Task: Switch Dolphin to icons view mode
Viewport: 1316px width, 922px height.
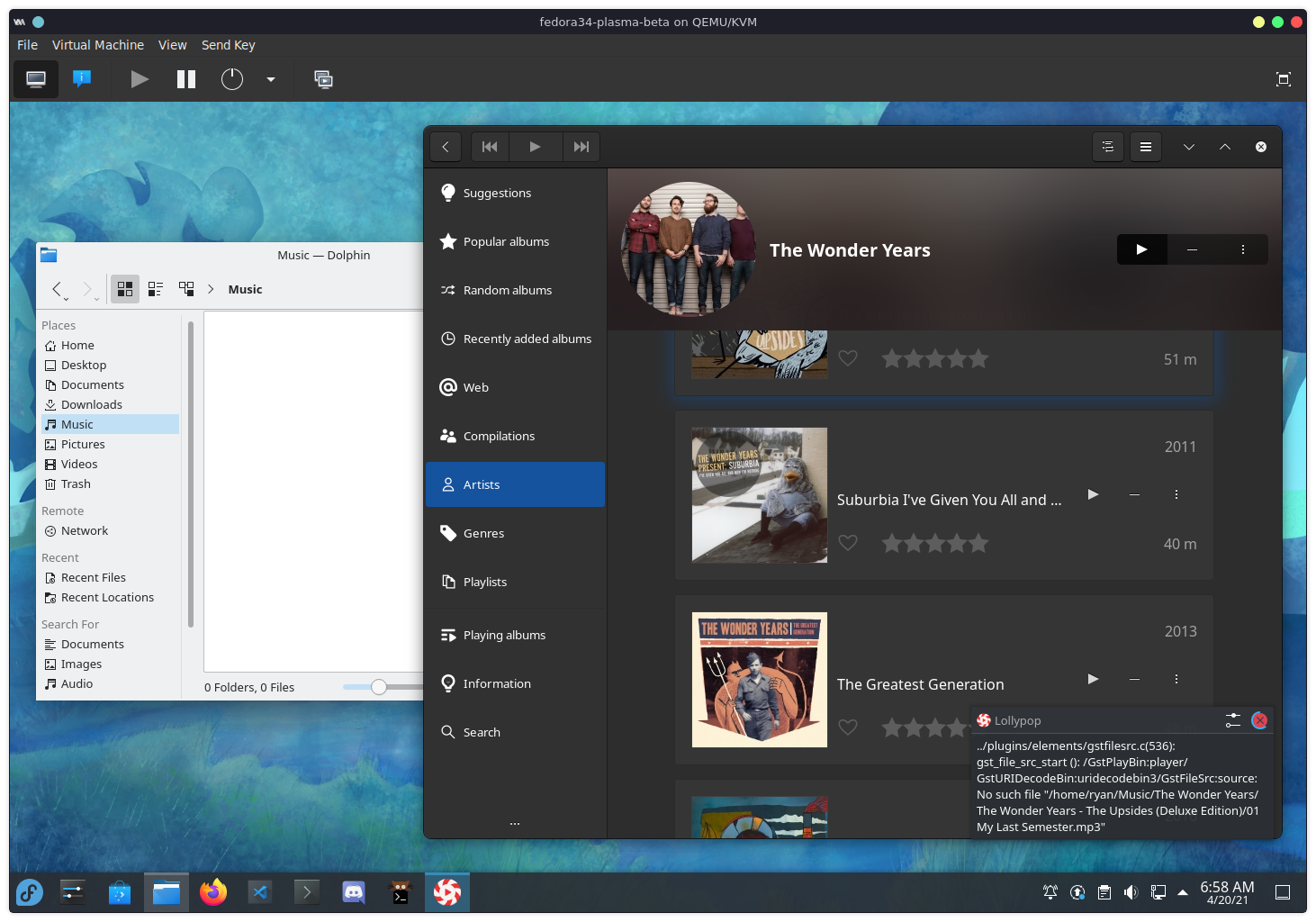Action: (125, 289)
